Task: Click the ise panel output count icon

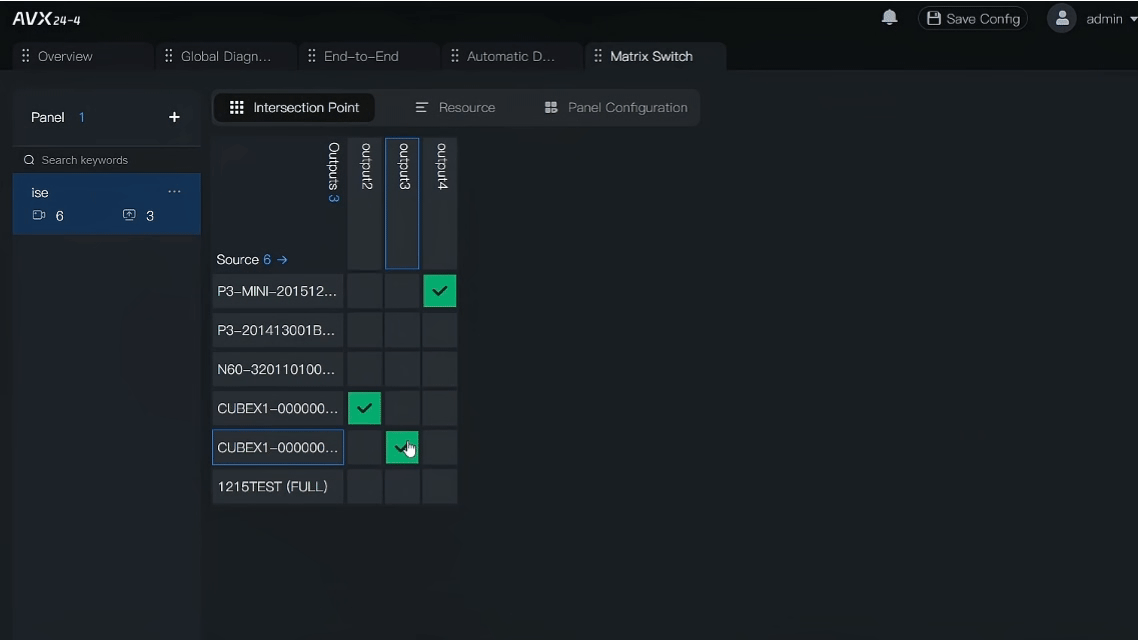Action: click(x=129, y=216)
